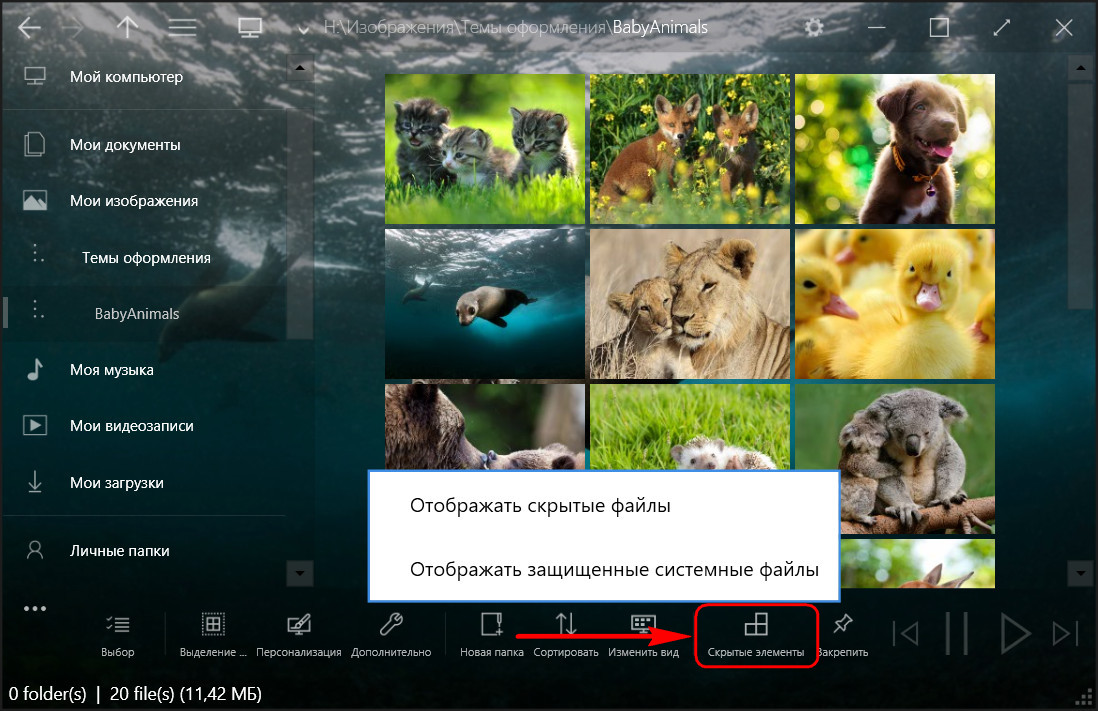1098x711 pixels.
Task: Click file pane scroll up arrow
Action: (x=1080, y=67)
